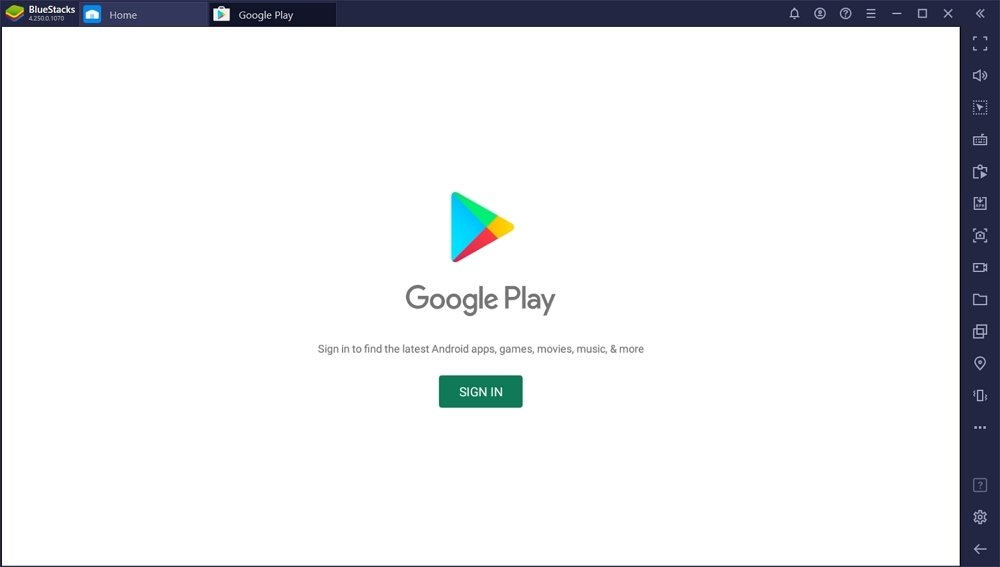Viewport: 1000px width, 567px height.
Task: Click the 'Sign in to find the latest Android apps' text
Action: click(x=480, y=349)
